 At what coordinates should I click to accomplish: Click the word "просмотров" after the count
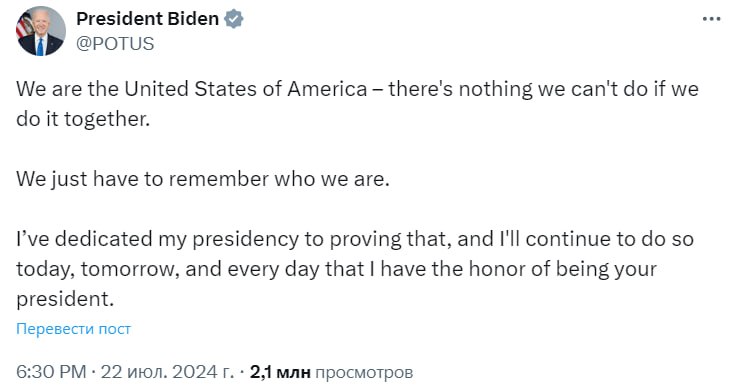(364, 372)
